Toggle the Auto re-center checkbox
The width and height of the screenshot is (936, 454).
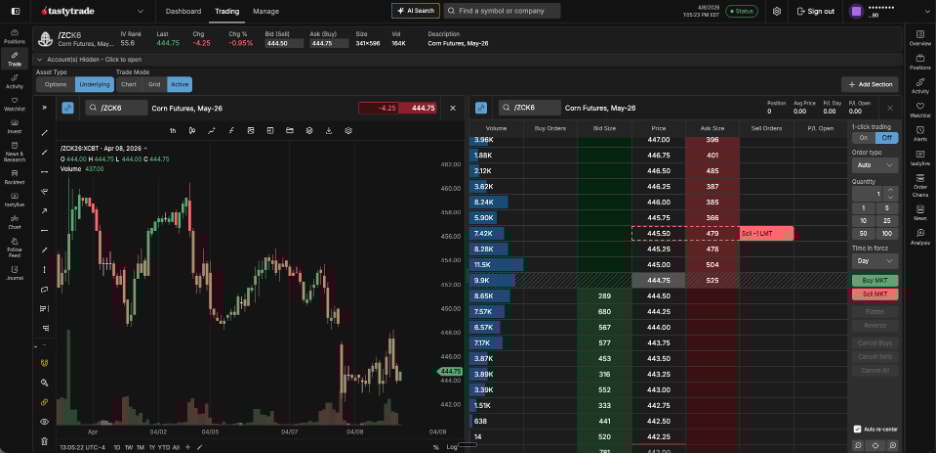click(857, 429)
